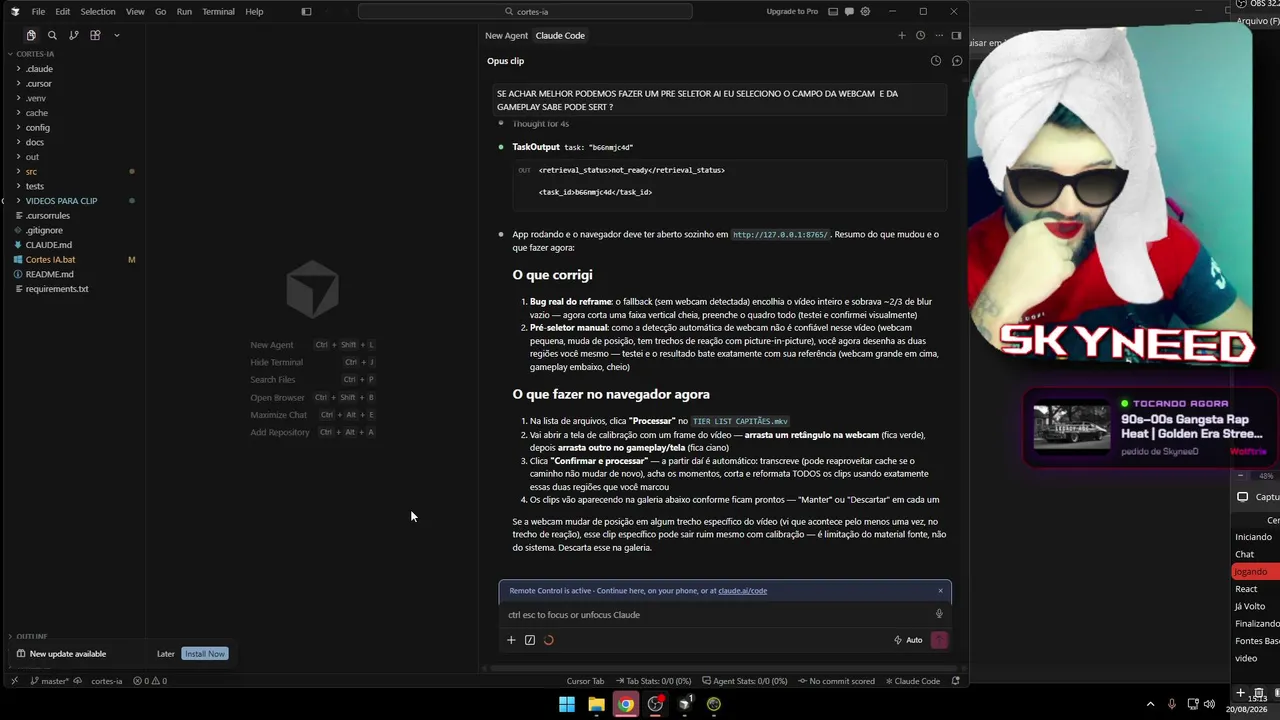
Task: Dismiss update with Later button
Action: tap(166, 654)
